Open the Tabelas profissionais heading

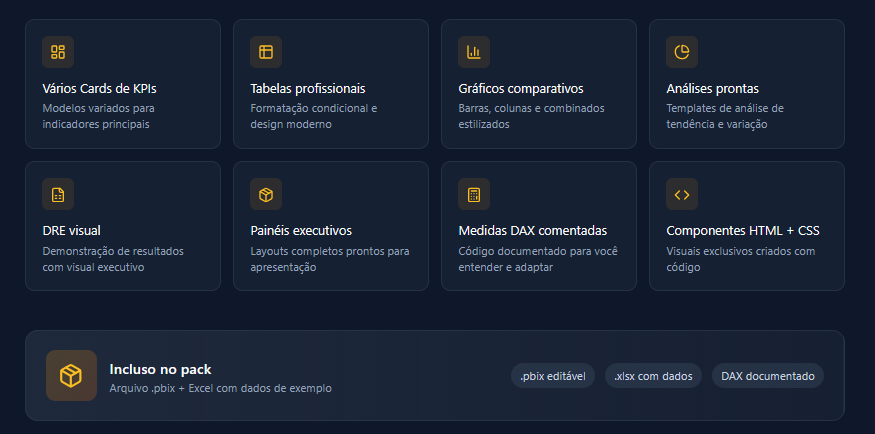307,89
